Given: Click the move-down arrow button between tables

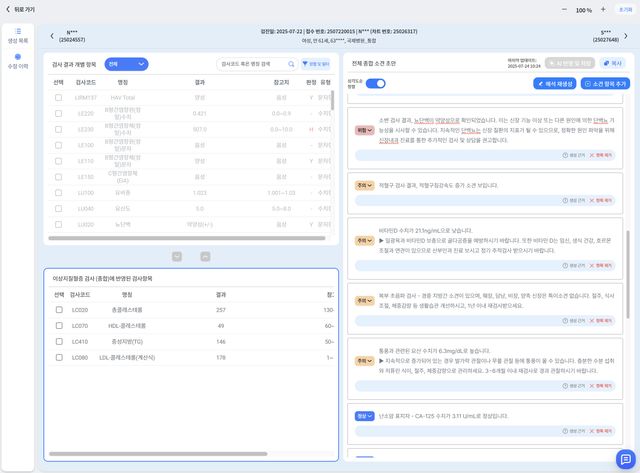Looking at the screenshot, I should tap(177, 256).
